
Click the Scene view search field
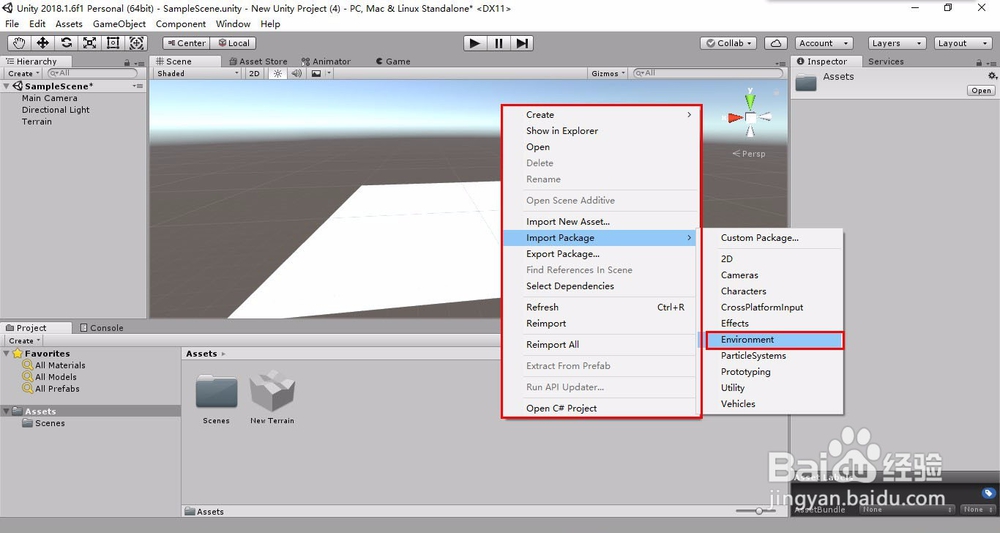click(708, 73)
